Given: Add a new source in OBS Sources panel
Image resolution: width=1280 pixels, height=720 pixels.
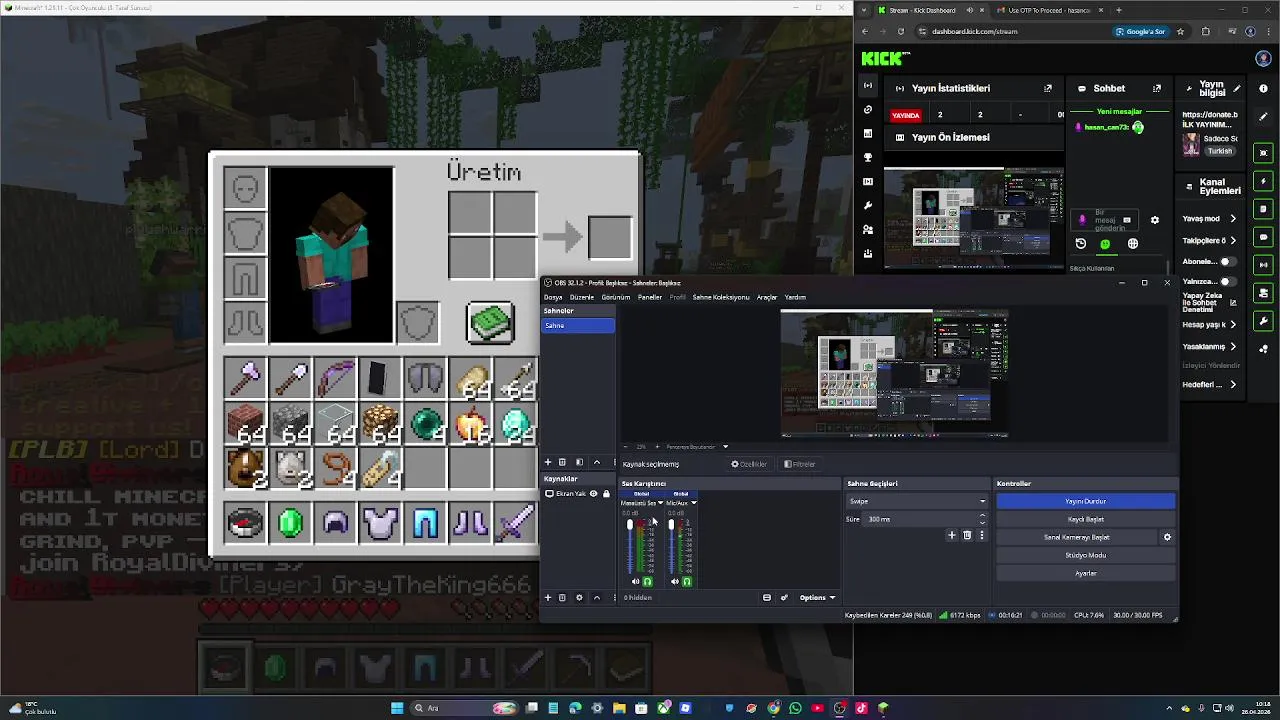Looking at the screenshot, I should [x=547, y=597].
